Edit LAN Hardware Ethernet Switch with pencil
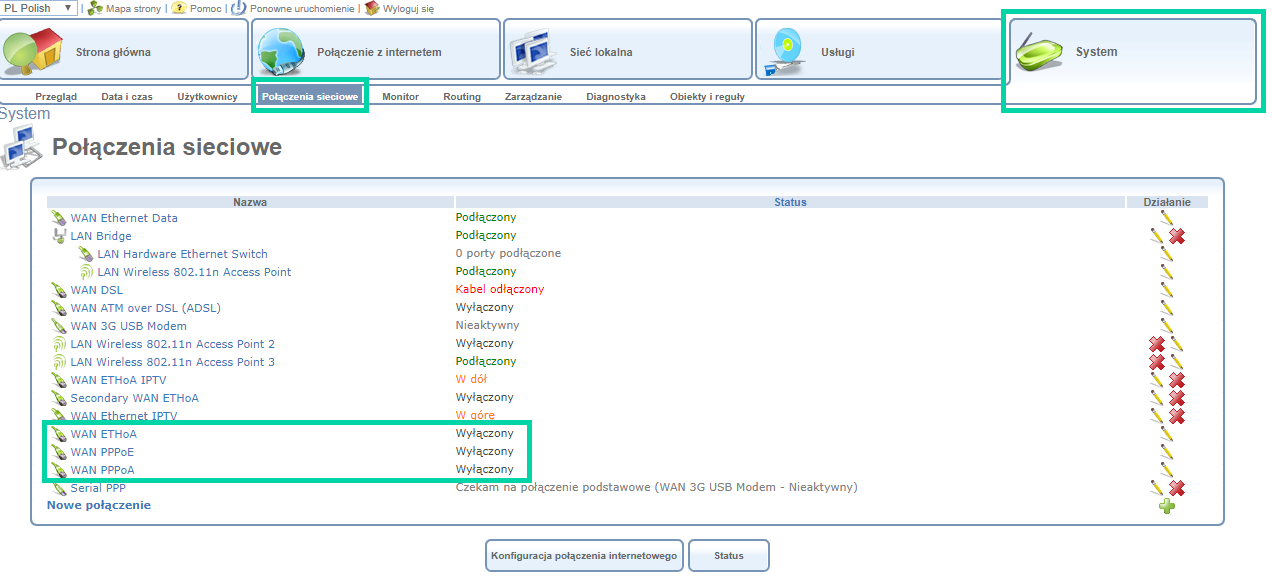Screen dimensions: 1272x587 tap(1166, 254)
